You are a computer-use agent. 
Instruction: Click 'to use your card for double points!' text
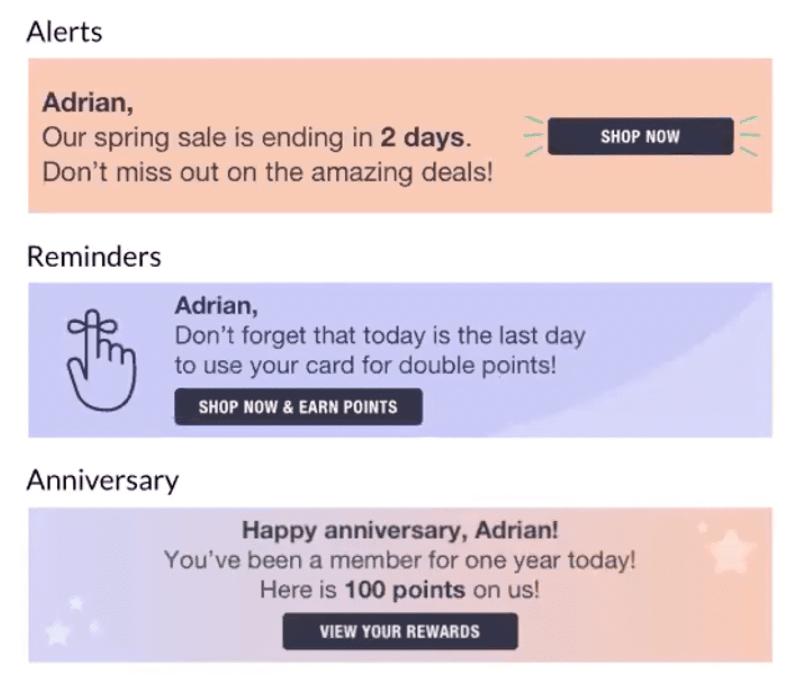tap(366, 365)
